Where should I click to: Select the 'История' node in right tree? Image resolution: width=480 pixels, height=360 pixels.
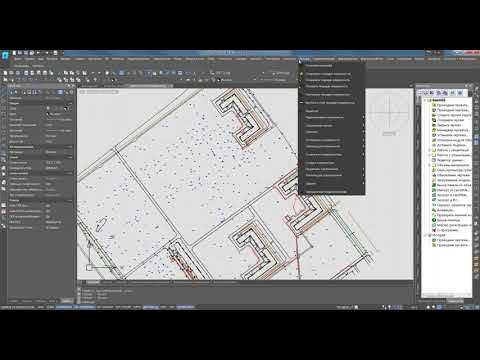(438, 235)
